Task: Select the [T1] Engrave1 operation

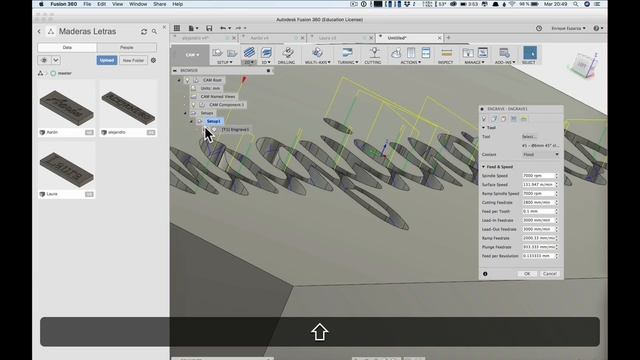Action: click(x=235, y=129)
